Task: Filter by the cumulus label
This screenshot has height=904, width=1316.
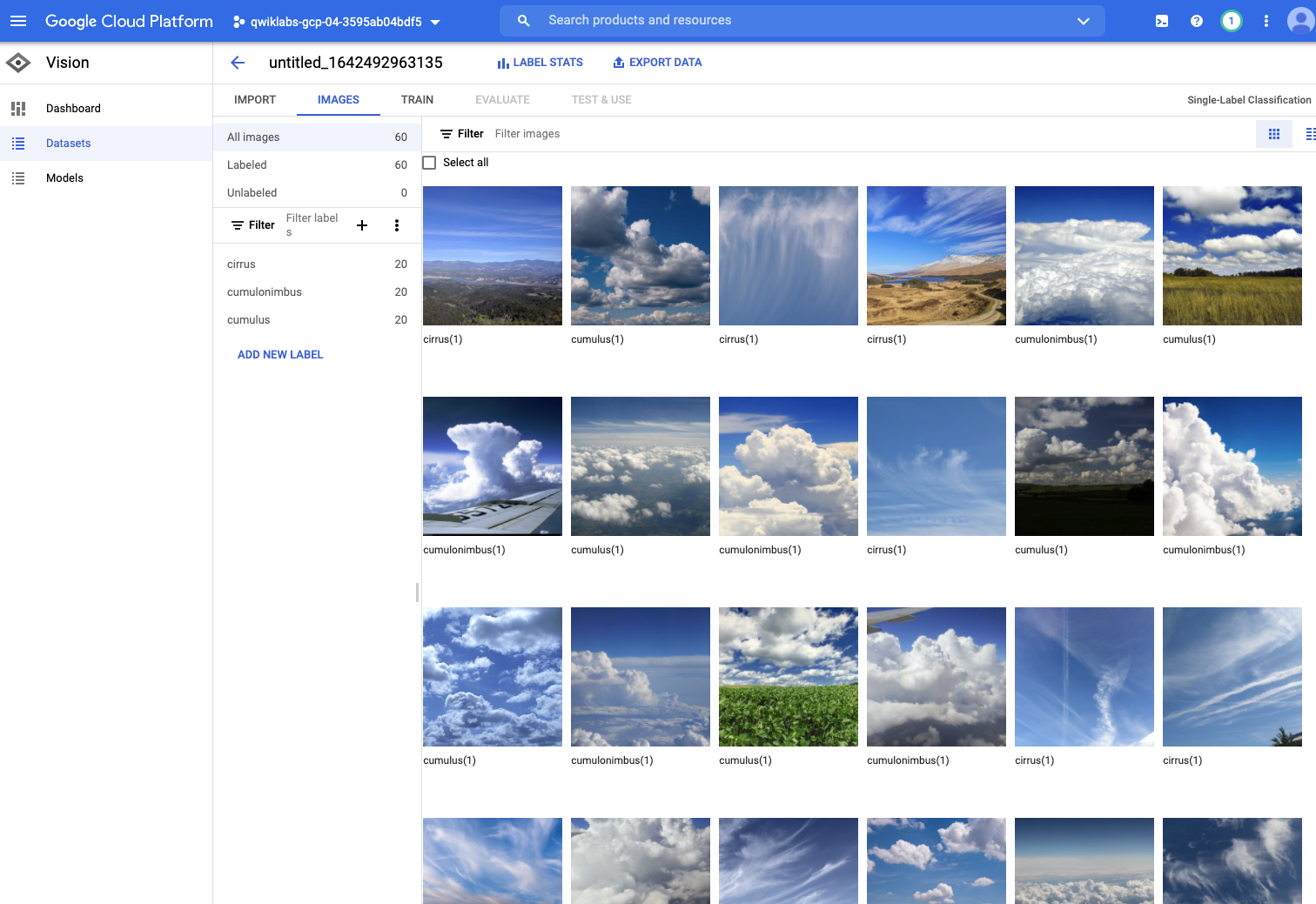Action: click(x=317, y=320)
